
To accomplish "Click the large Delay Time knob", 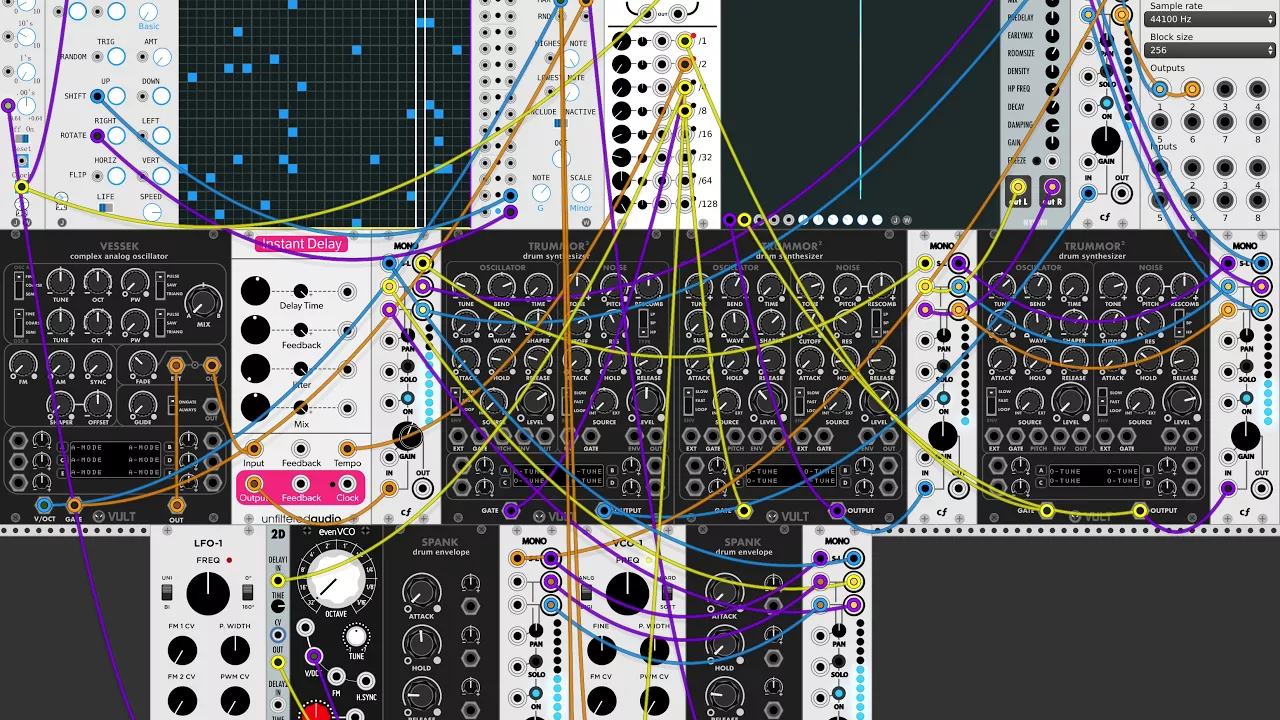I will coord(255,291).
